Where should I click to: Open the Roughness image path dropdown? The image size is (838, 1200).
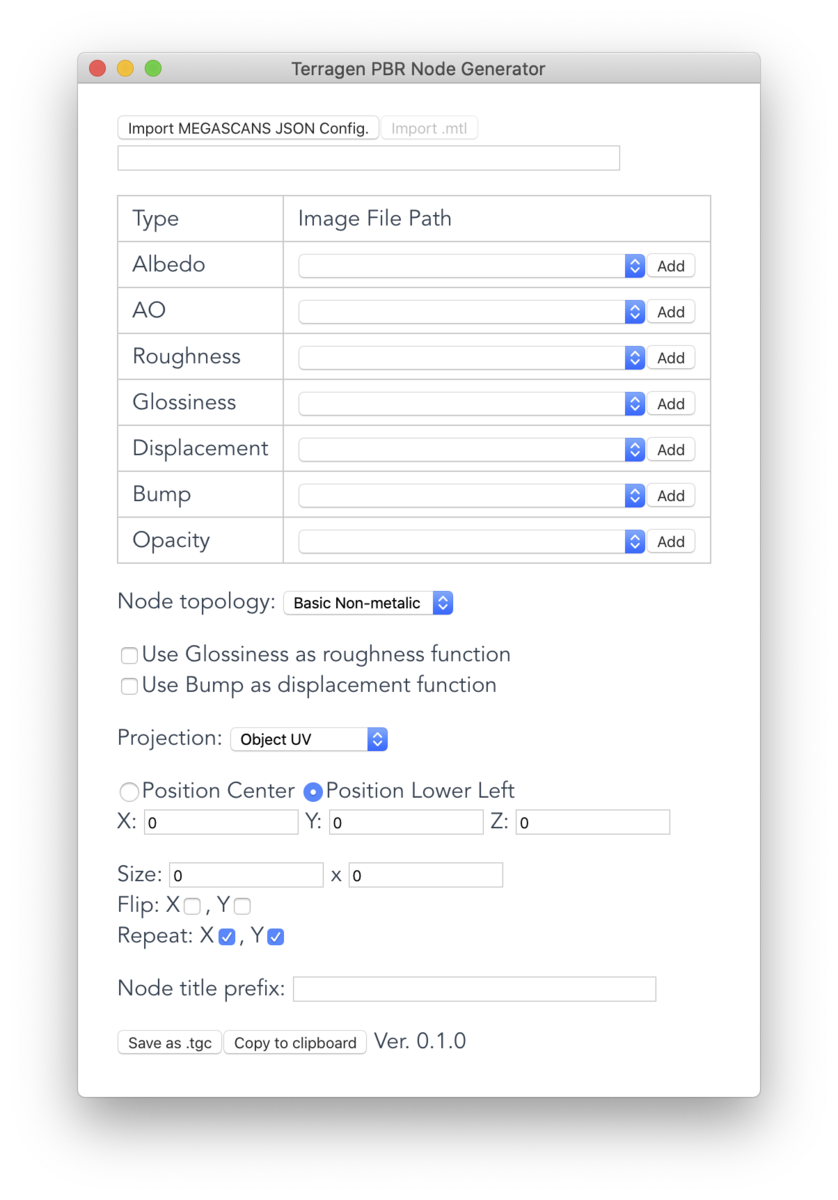tap(471, 358)
